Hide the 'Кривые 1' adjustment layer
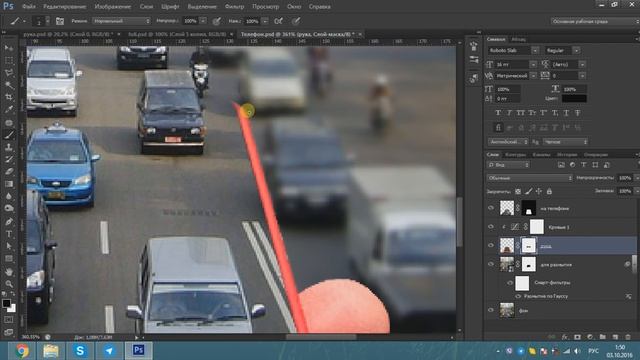Image resolution: width=640 pixels, height=360 pixels. tap(491, 227)
